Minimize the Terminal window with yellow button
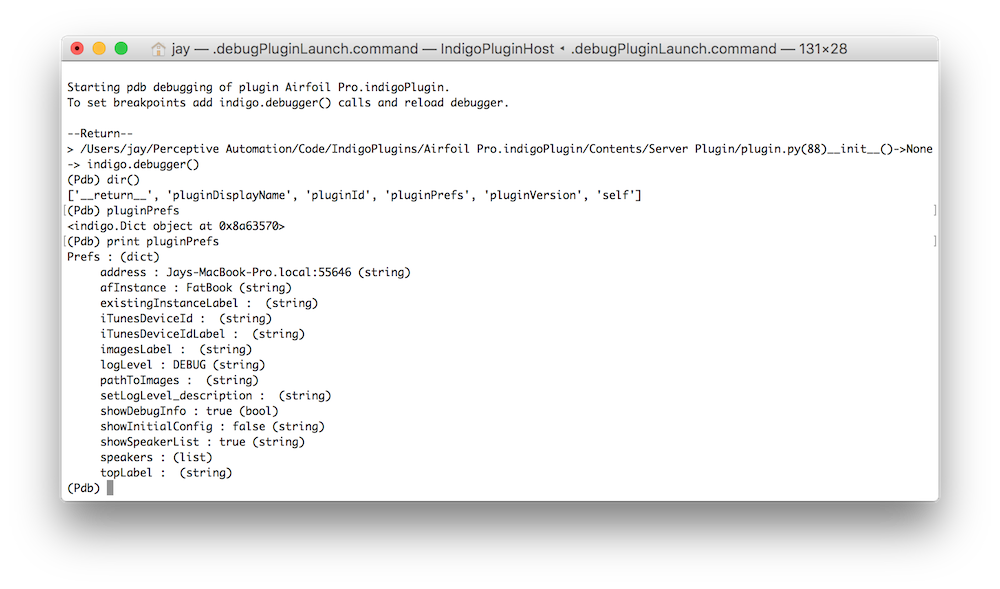Viewport: 1000px width, 589px height. (x=99, y=48)
